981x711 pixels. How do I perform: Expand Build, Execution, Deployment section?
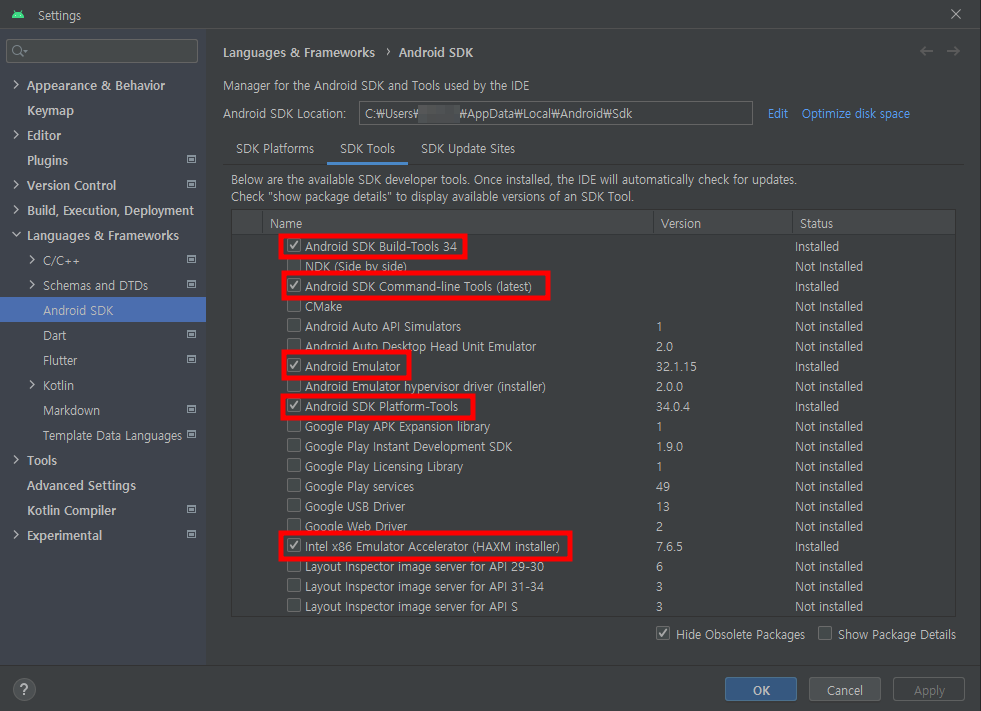click(16, 210)
